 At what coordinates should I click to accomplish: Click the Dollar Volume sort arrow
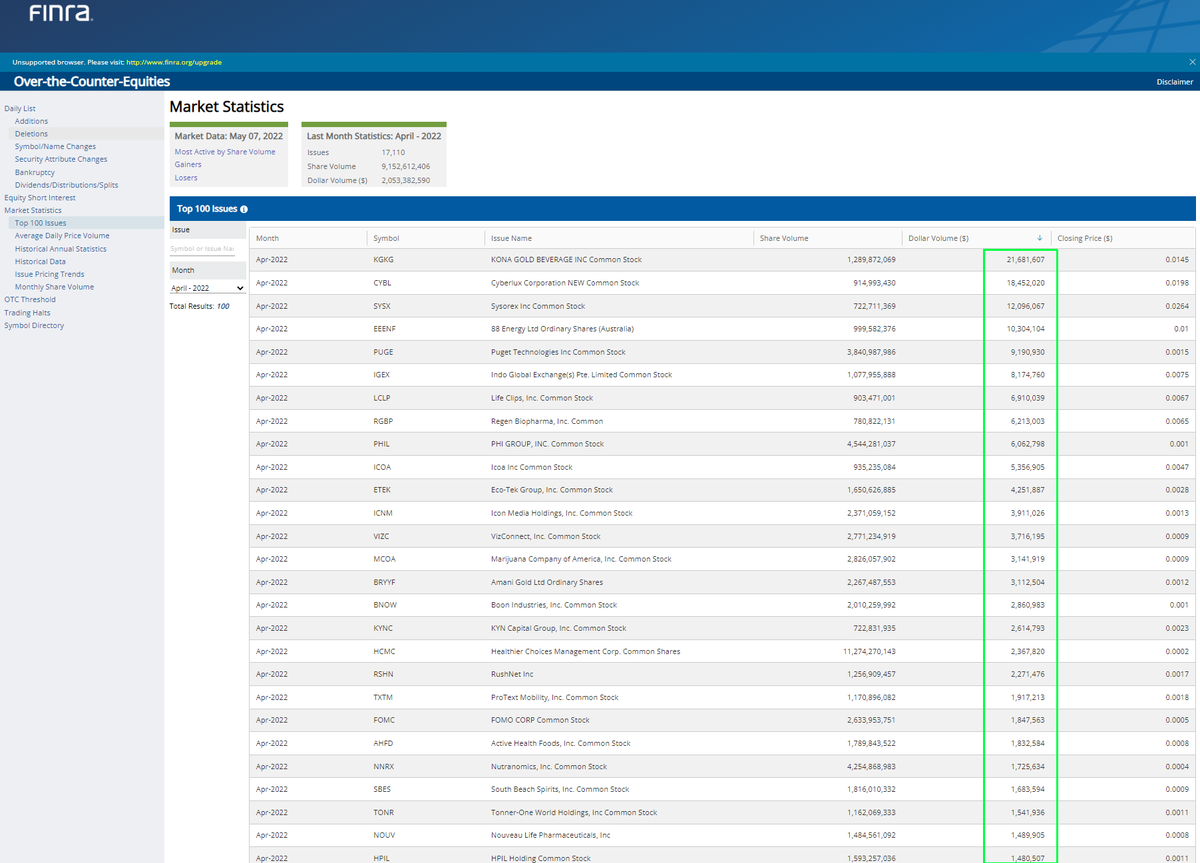(x=1040, y=238)
